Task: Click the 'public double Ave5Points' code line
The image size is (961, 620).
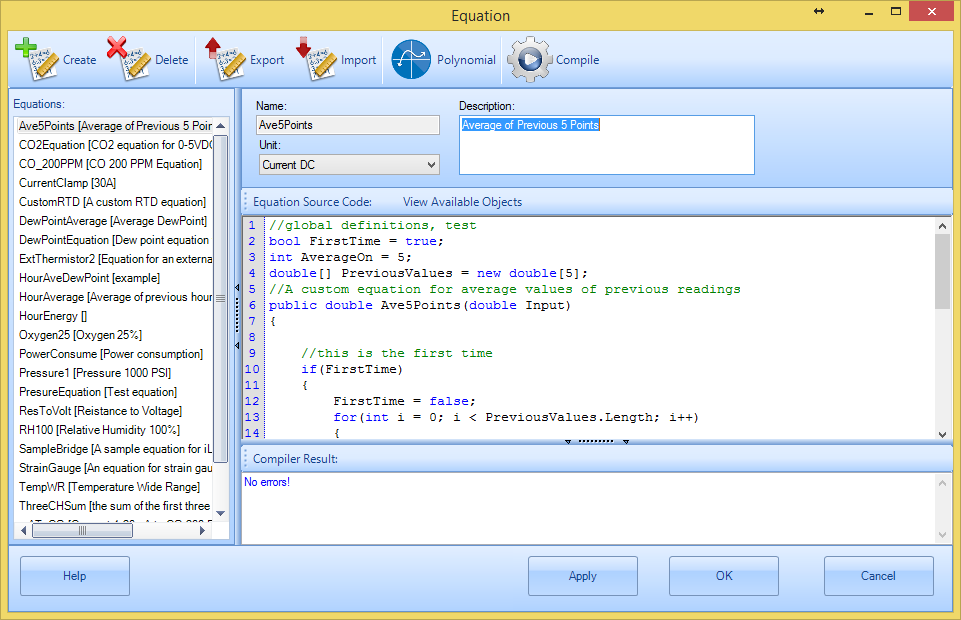Action: click(x=420, y=305)
